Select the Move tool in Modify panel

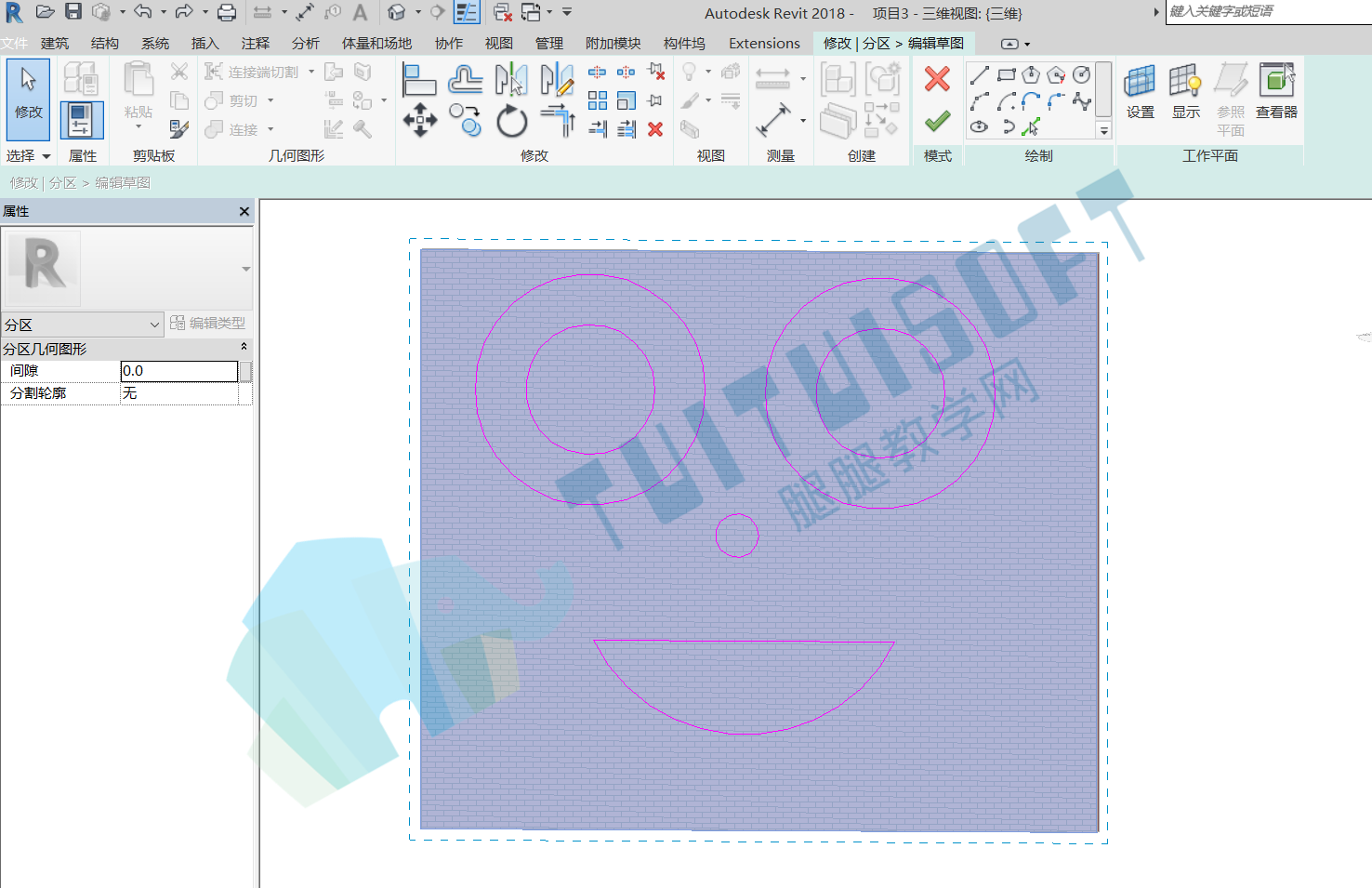(420, 120)
